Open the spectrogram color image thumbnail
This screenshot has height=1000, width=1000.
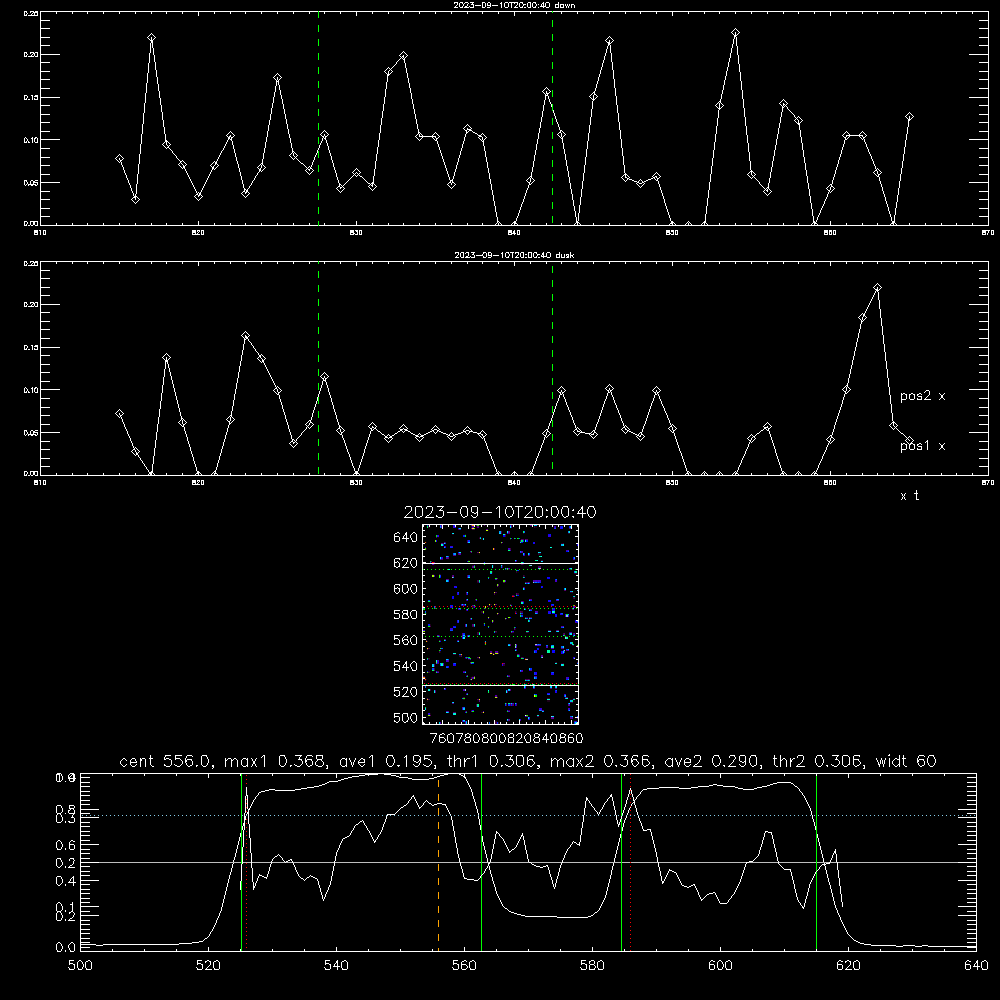click(x=500, y=624)
